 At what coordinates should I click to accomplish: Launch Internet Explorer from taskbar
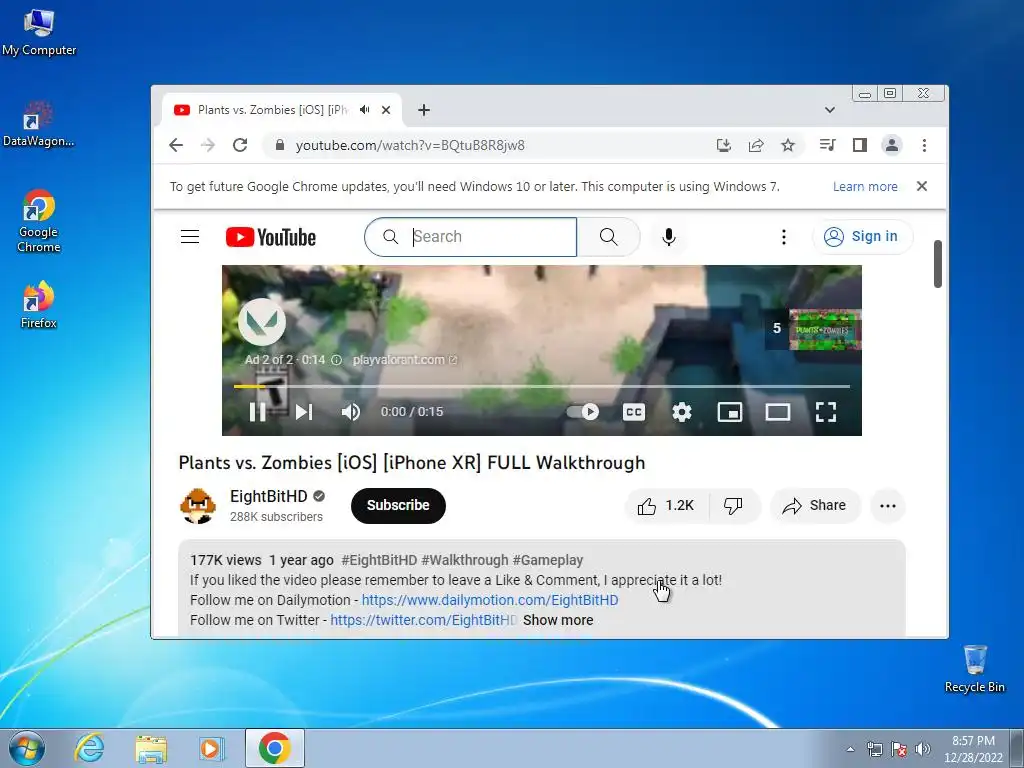[88, 748]
